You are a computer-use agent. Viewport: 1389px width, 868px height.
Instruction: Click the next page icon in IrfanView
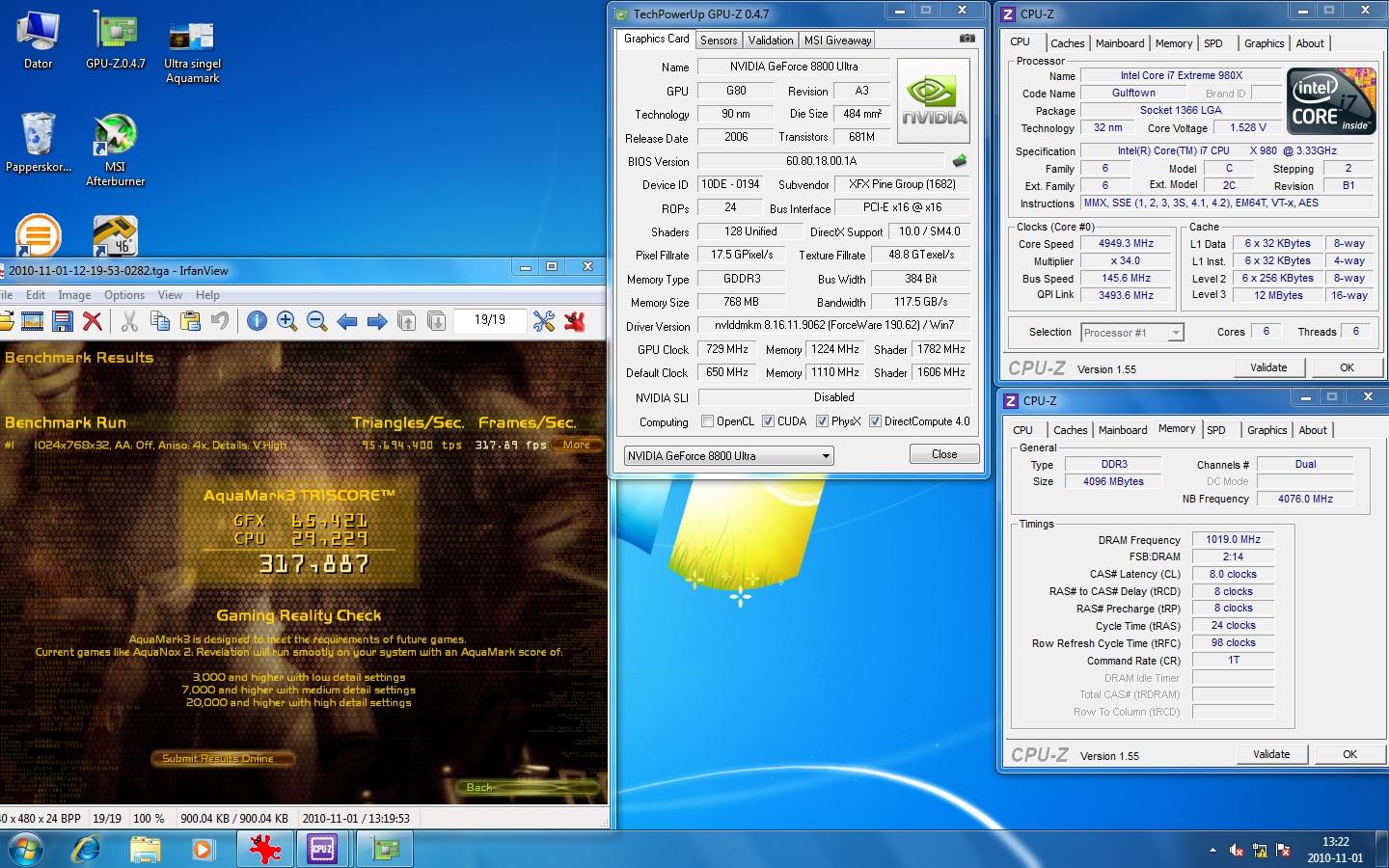coord(436,321)
